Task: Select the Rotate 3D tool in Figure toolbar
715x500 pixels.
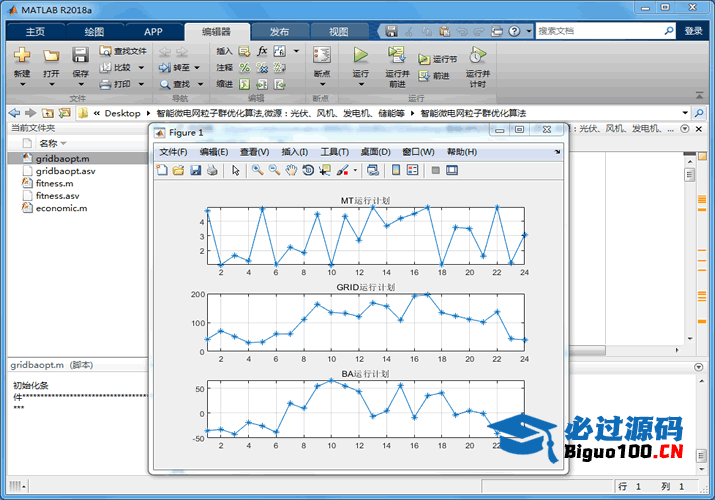Action: [308, 170]
